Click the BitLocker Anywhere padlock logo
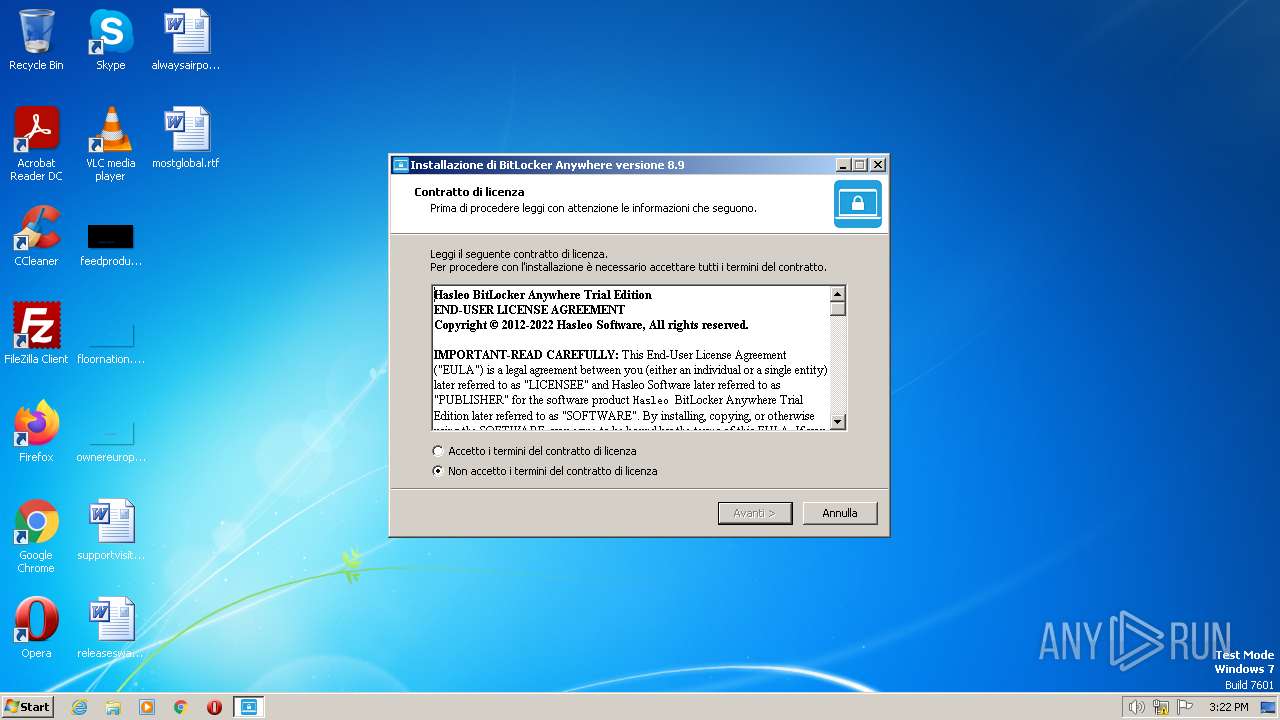This screenshot has height=720, width=1280. pos(858,204)
